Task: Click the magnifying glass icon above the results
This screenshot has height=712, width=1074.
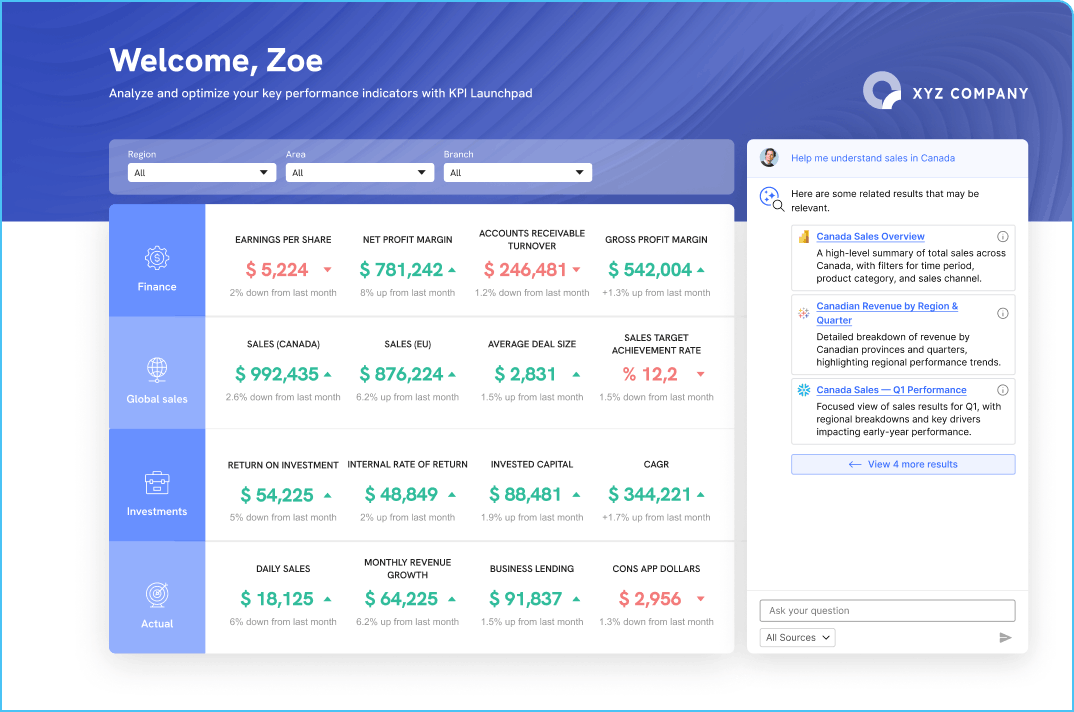Action: pyautogui.click(x=771, y=197)
